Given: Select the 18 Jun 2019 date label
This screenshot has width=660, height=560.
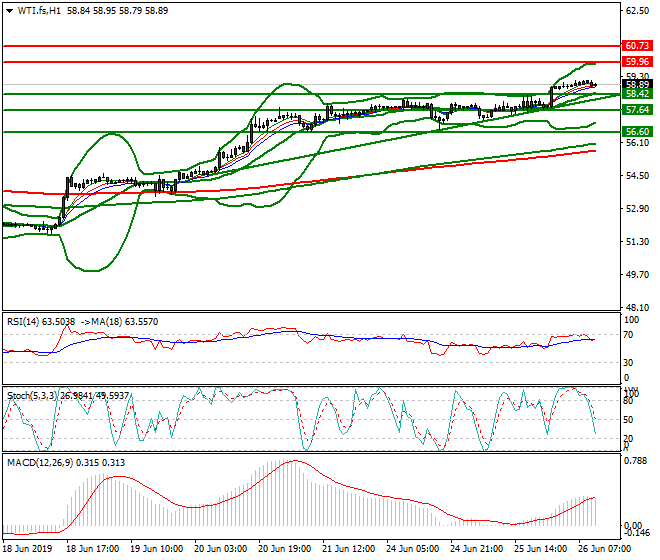Looking at the screenshot, I should point(27,549).
